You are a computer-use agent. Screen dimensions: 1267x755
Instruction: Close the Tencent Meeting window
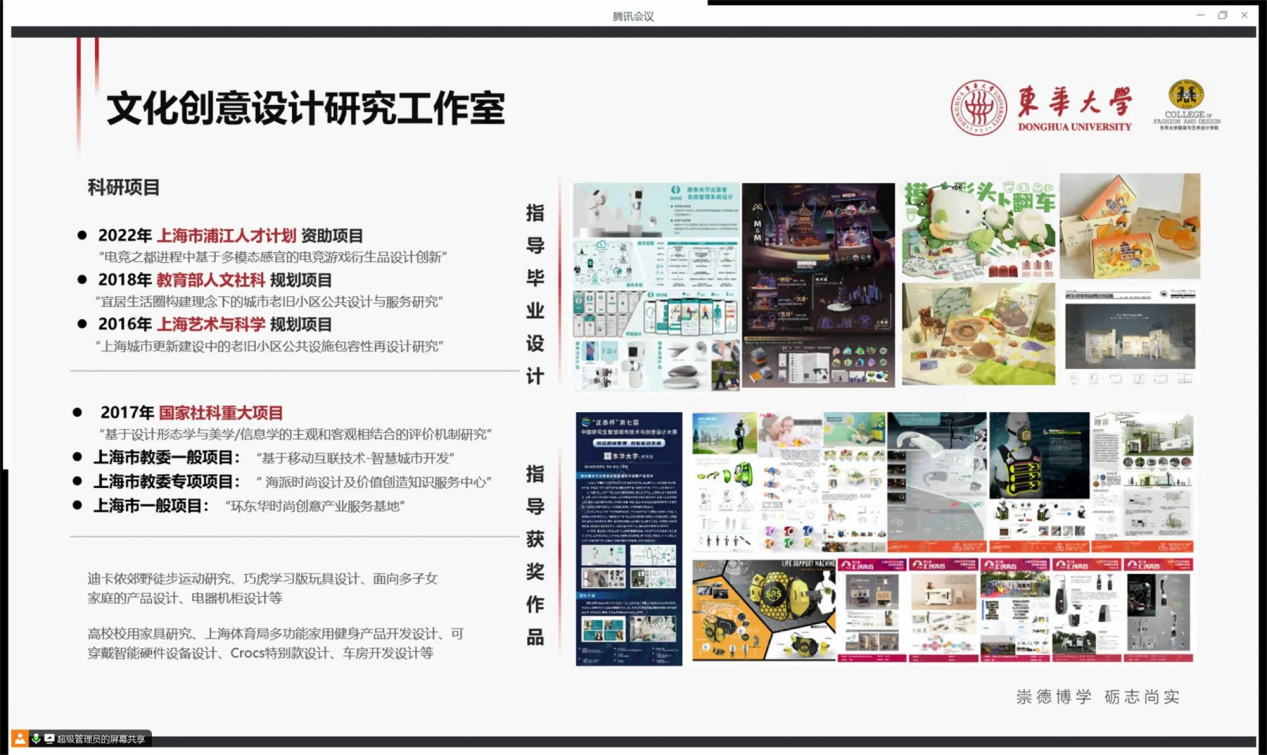click(1244, 15)
